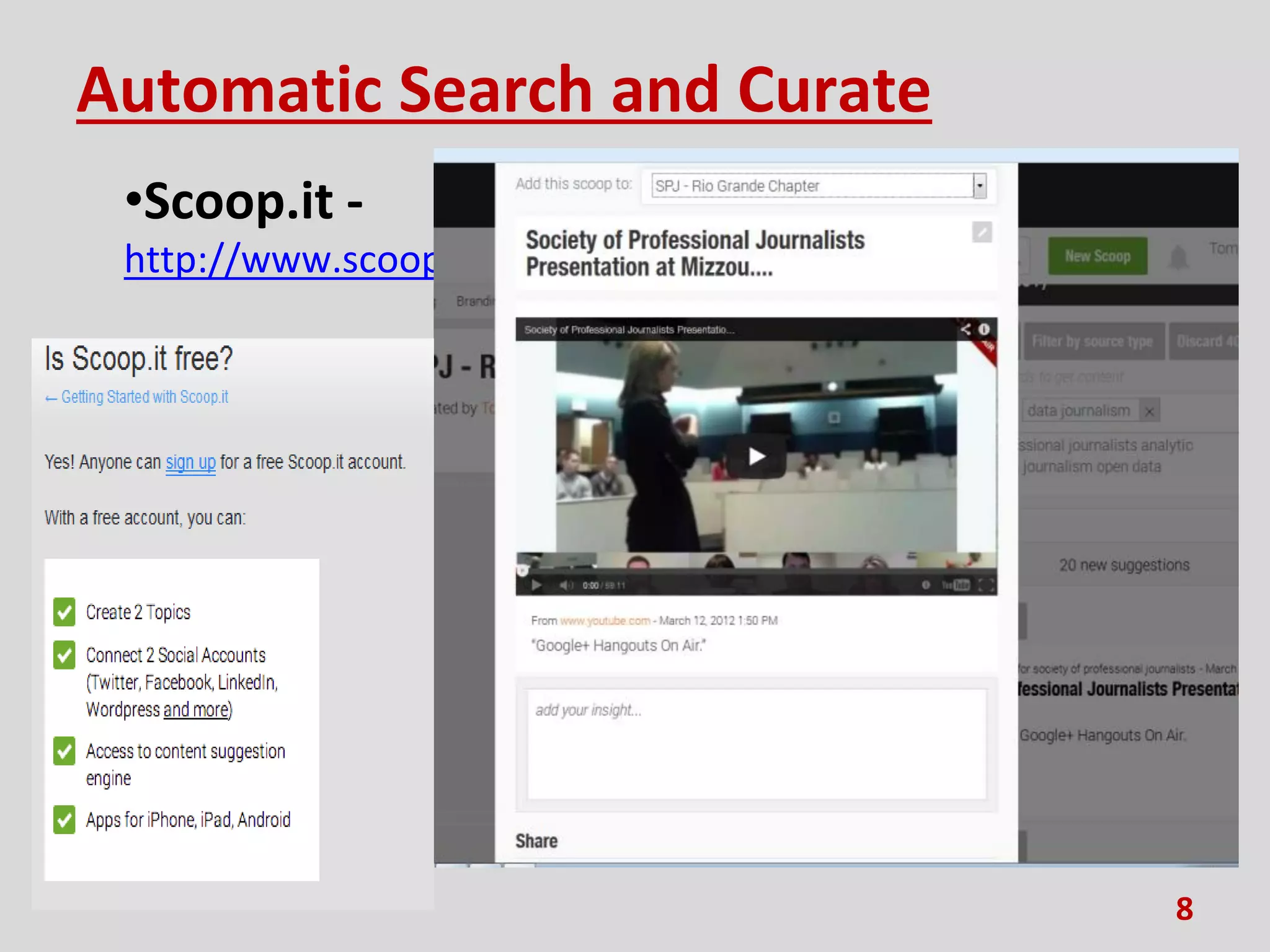Click the video progress bar

click(x=756, y=571)
